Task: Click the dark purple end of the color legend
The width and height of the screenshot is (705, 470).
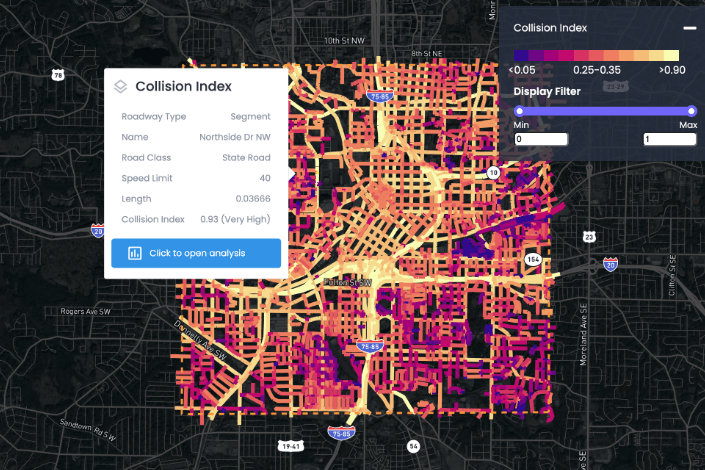Action: click(517, 56)
